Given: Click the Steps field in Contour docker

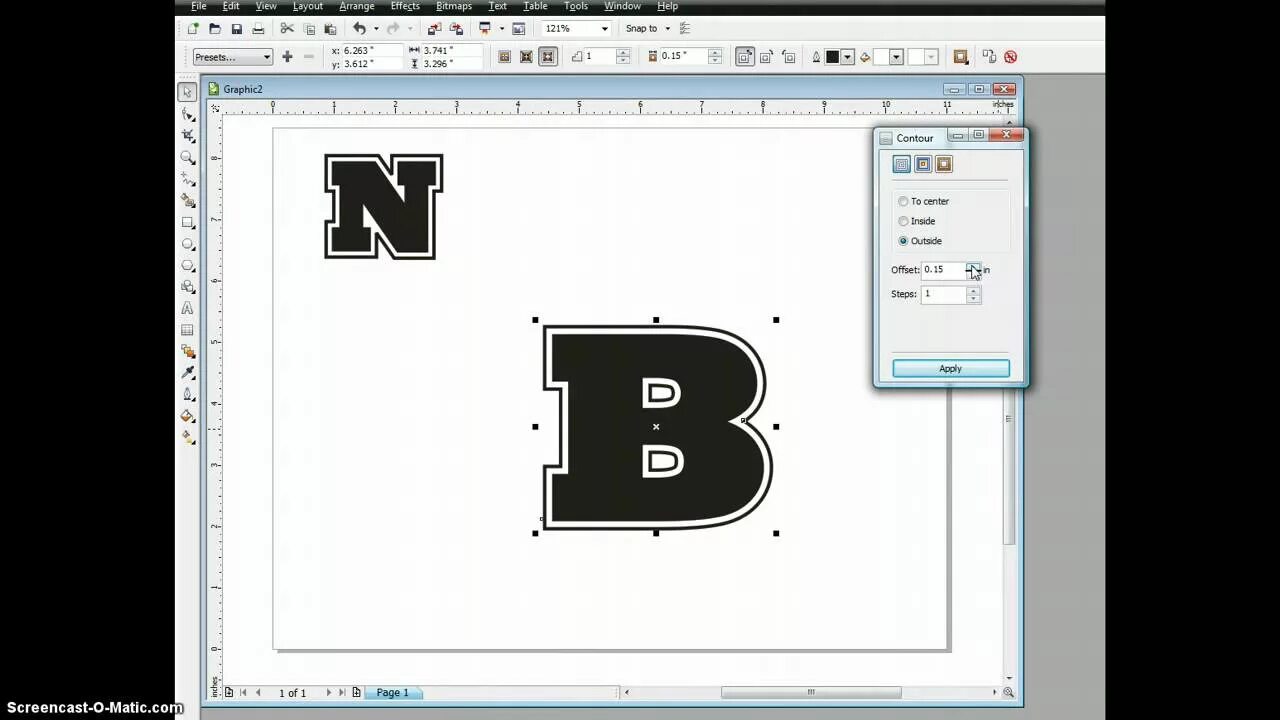Looking at the screenshot, I should tap(943, 294).
